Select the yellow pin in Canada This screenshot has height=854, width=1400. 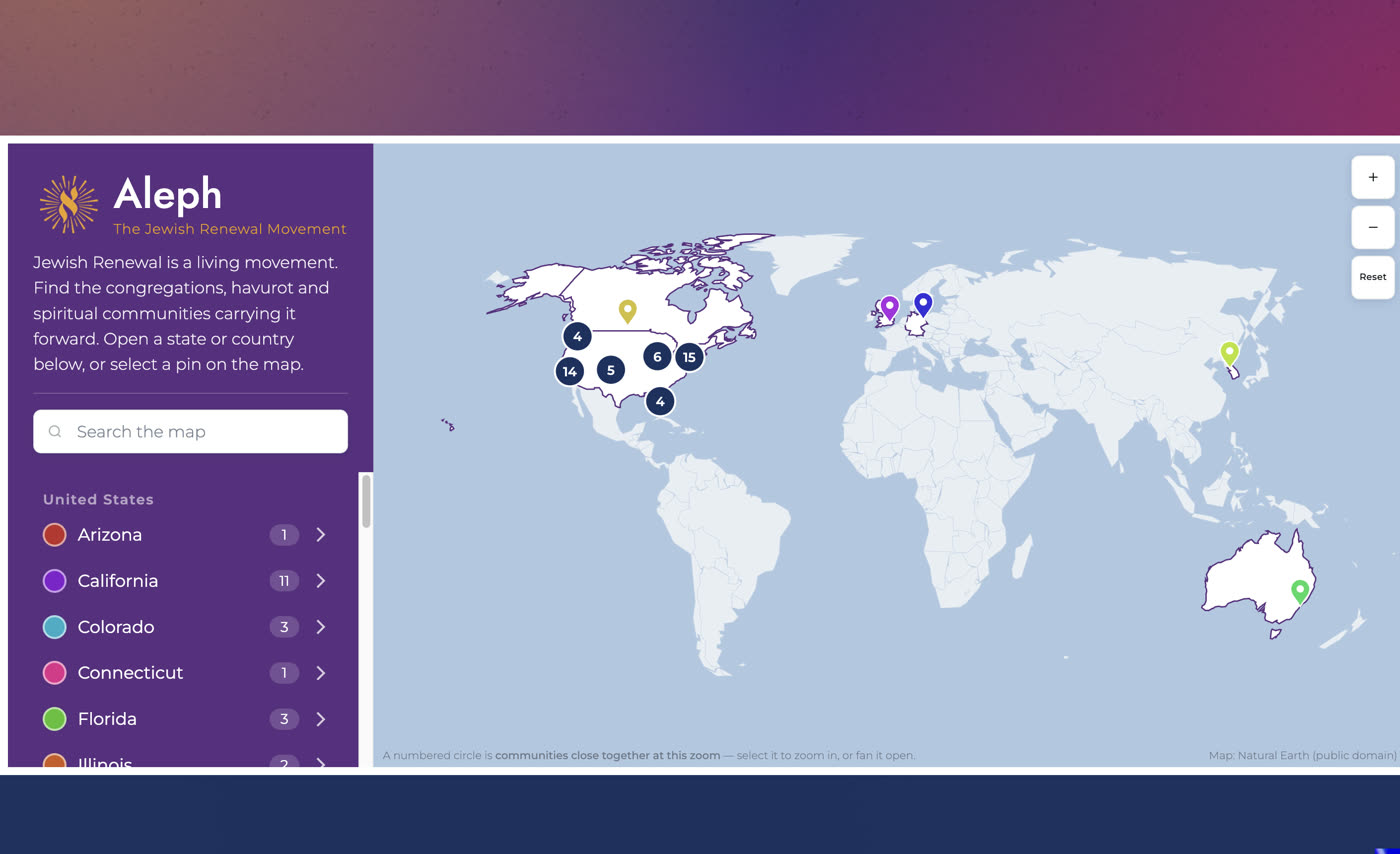click(x=627, y=311)
